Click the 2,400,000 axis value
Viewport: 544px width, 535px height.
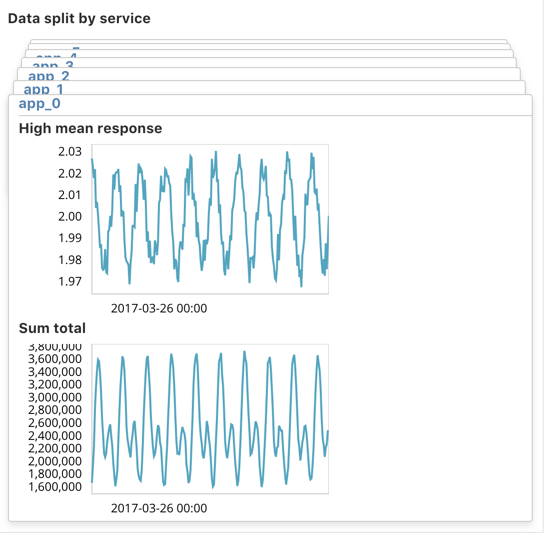coord(55,436)
